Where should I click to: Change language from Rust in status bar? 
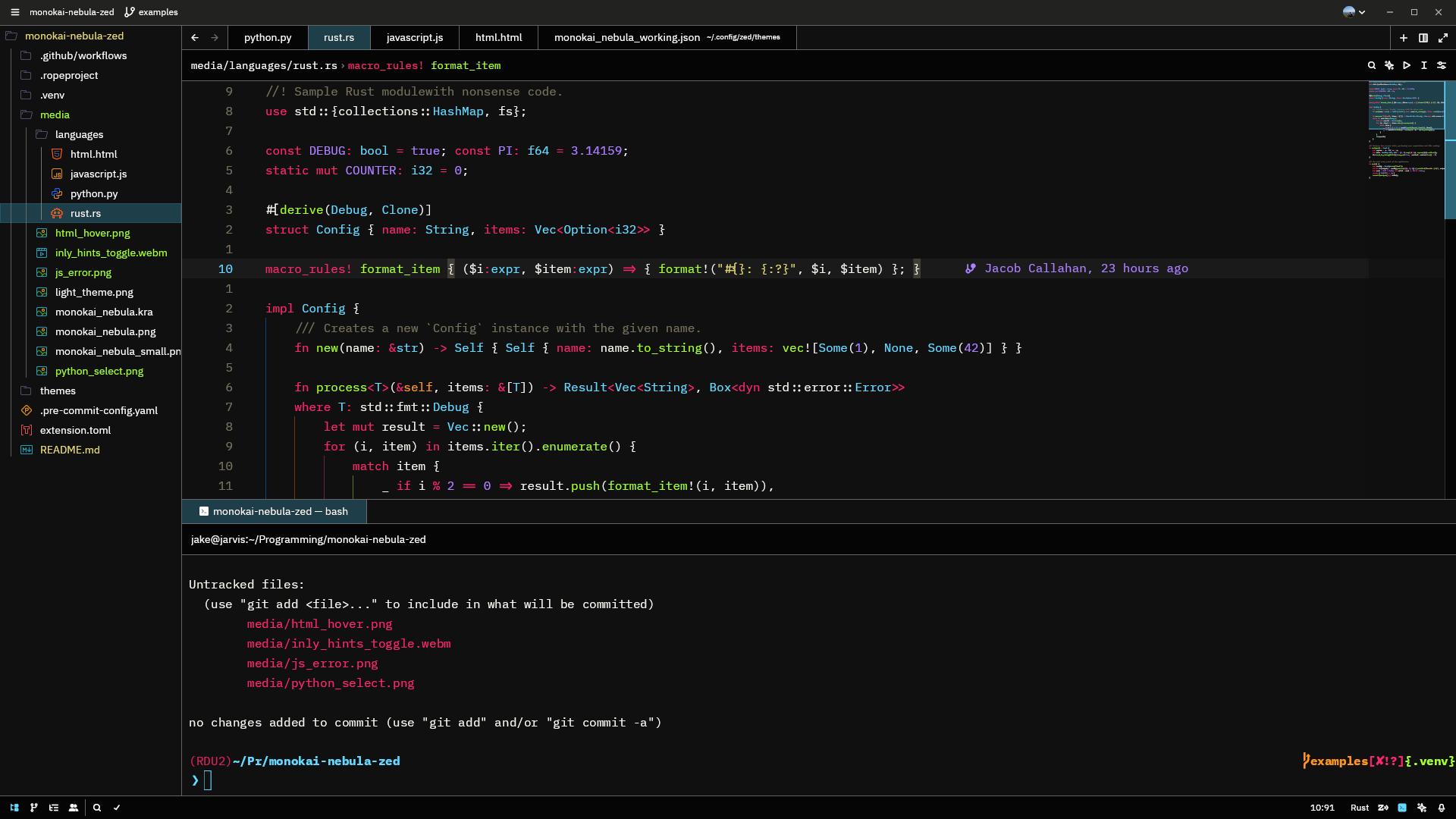point(1360,808)
